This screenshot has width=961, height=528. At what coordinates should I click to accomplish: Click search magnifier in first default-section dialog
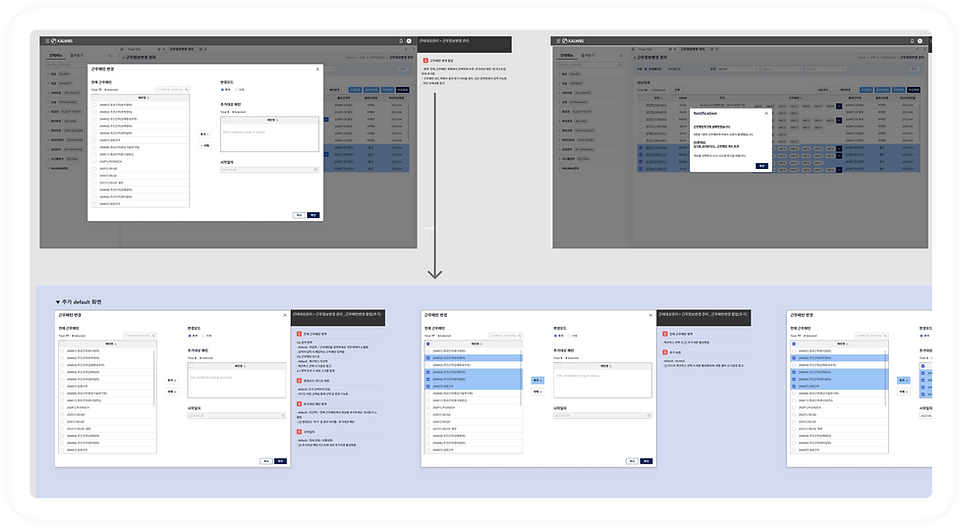[154, 336]
